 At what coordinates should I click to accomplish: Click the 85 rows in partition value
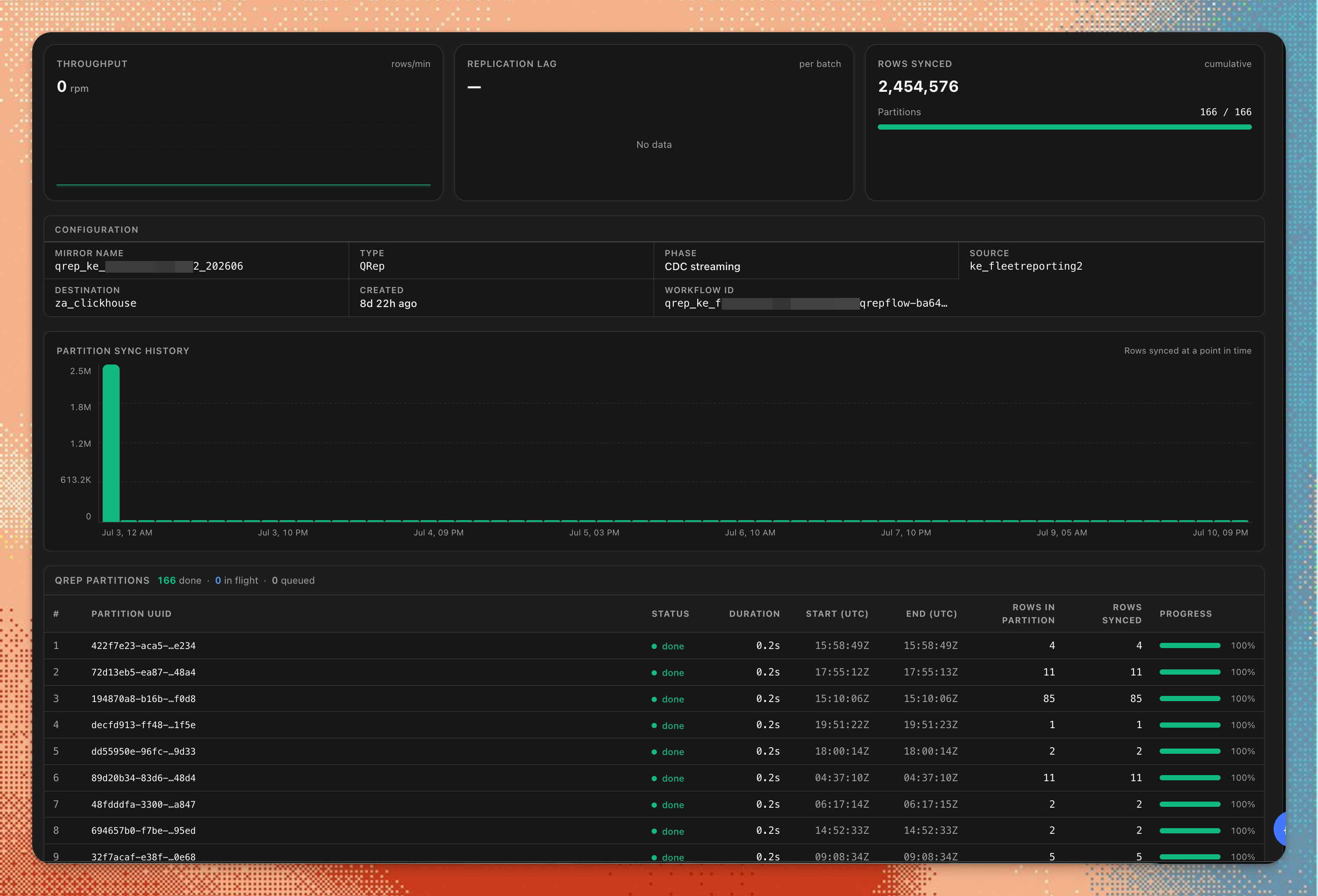[1049, 699]
